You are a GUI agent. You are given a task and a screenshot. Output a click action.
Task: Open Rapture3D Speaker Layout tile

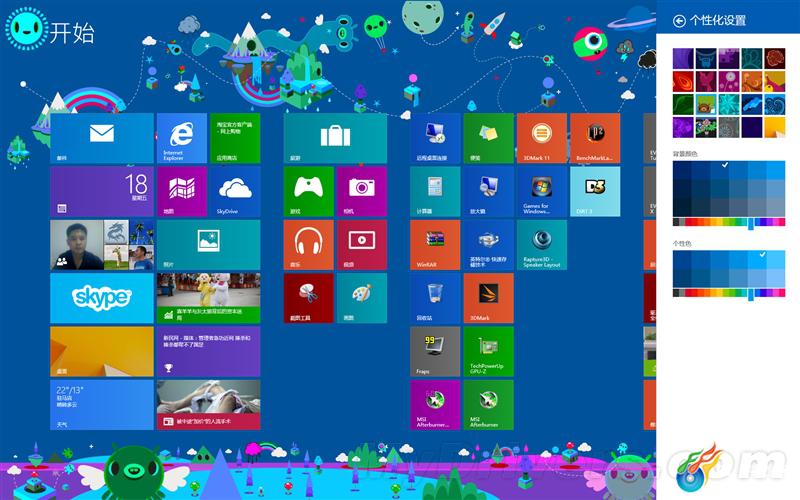[x=542, y=245]
